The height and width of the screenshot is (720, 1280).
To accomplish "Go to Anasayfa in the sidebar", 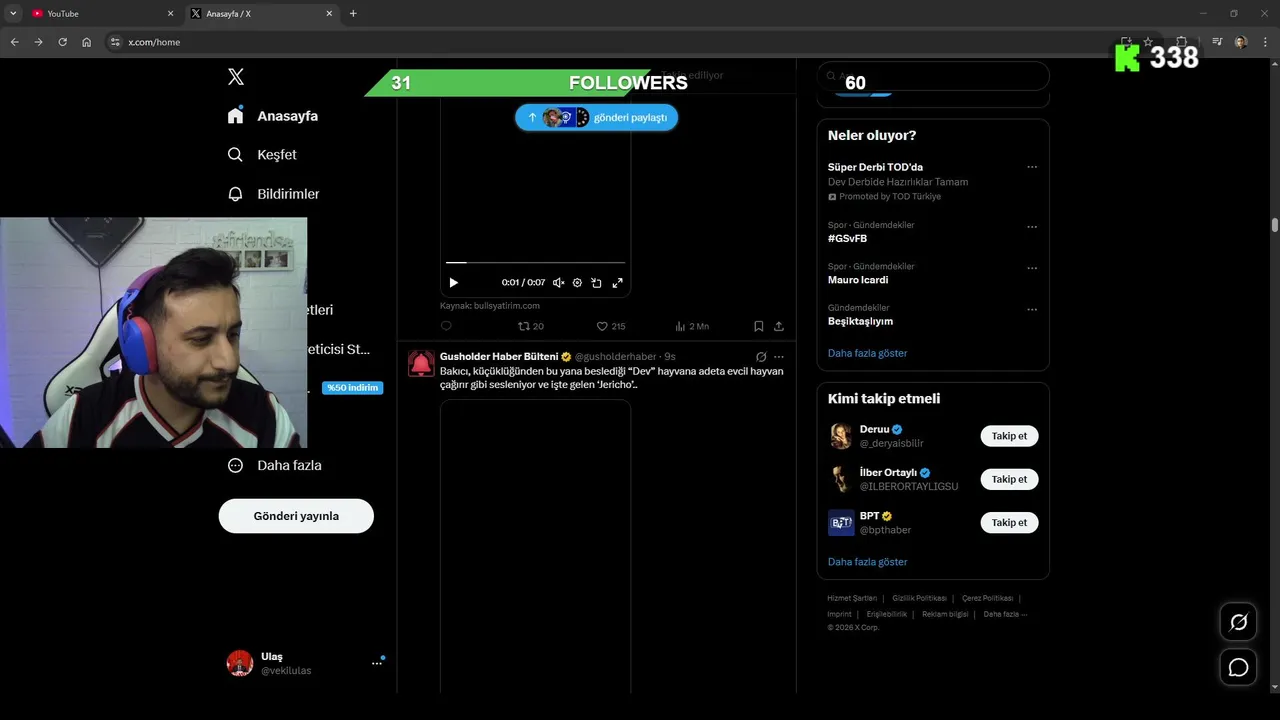I will click(x=273, y=116).
